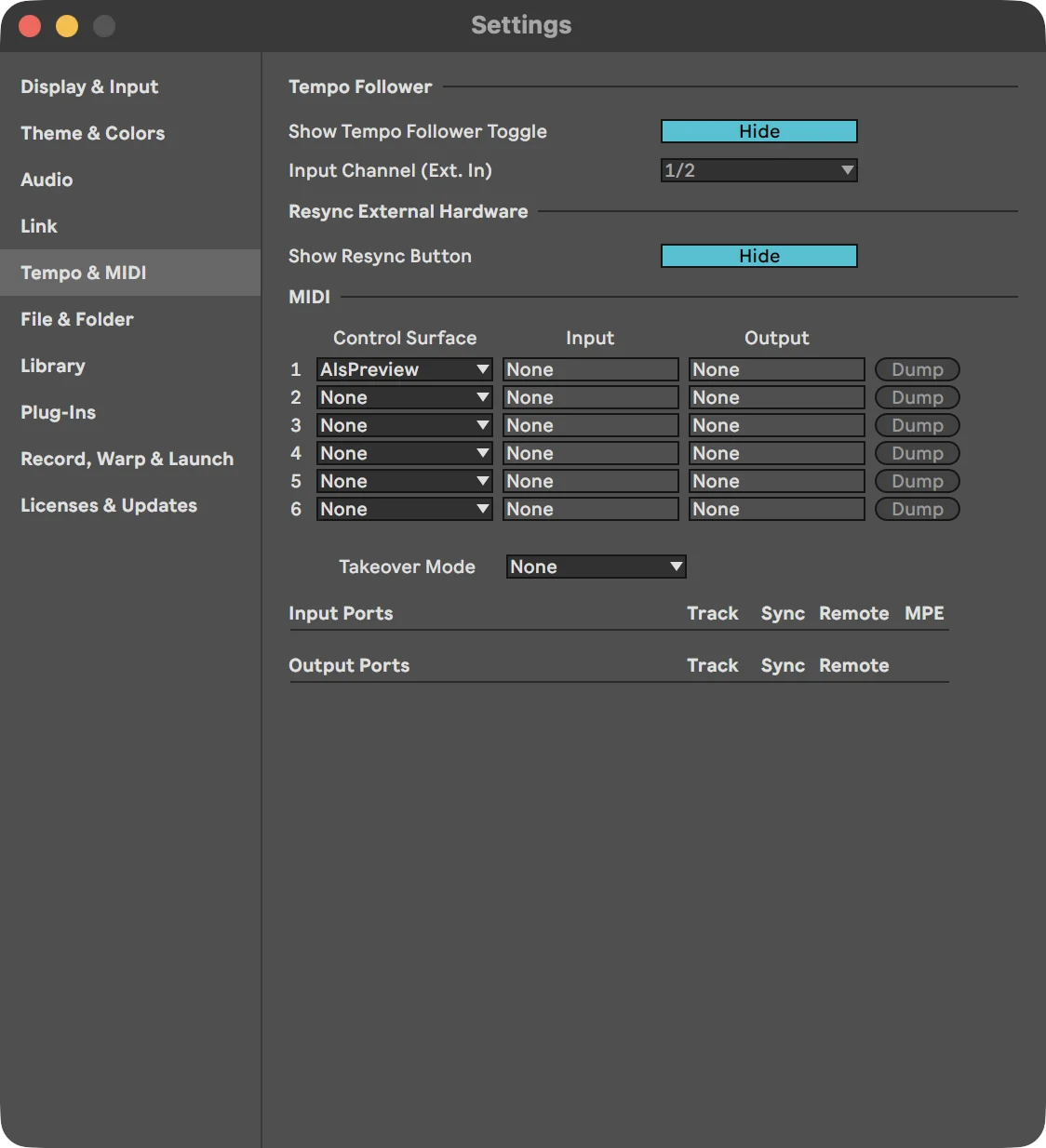The width and height of the screenshot is (1046, 1148).
Task: Click Input field for control surface 2
Action: (591, 397)
